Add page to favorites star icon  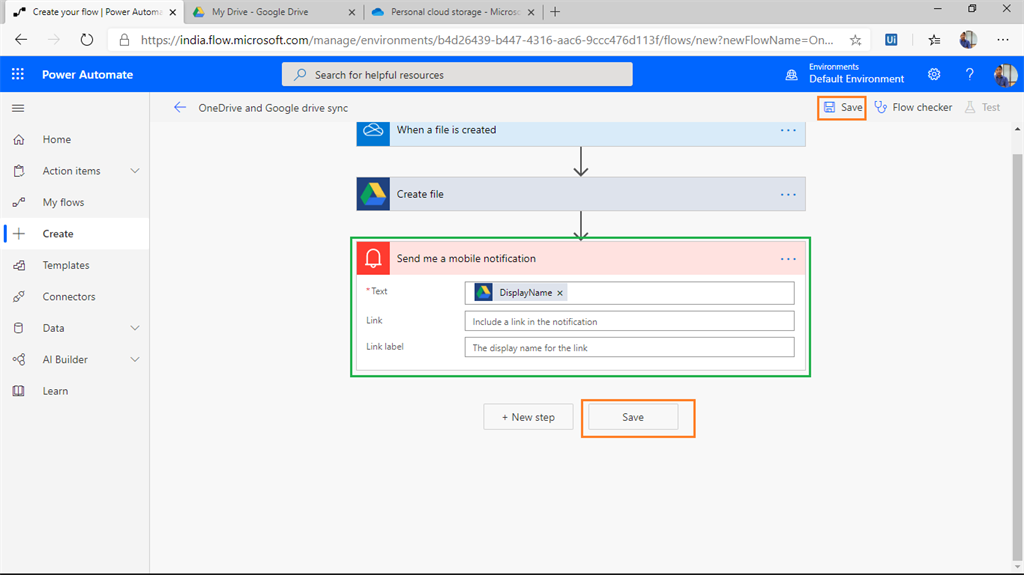coord(855,40)
